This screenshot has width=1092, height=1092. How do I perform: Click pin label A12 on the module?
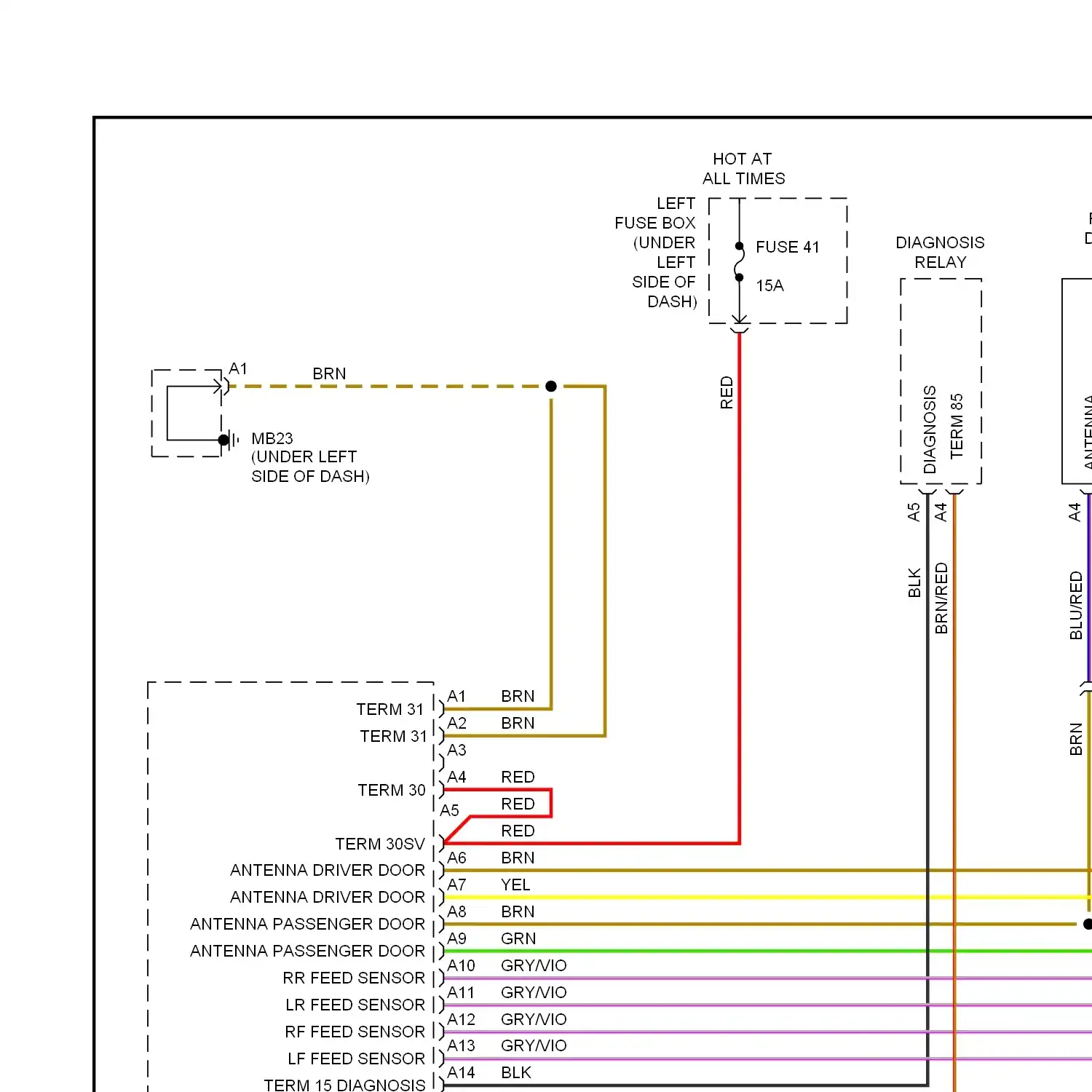(x=461, y=1020)
